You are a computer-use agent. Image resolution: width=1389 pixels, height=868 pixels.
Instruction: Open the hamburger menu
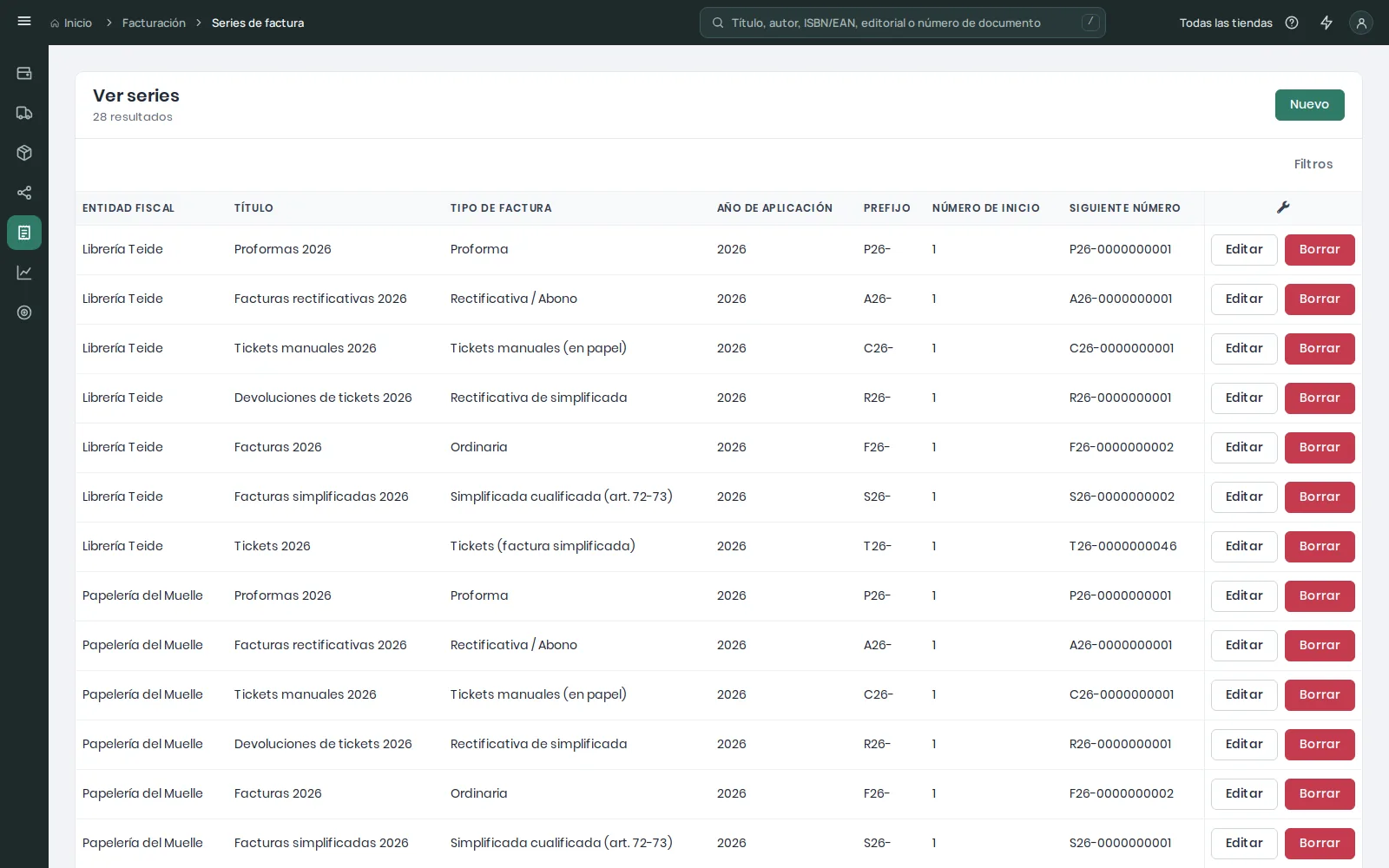(24, 22)
